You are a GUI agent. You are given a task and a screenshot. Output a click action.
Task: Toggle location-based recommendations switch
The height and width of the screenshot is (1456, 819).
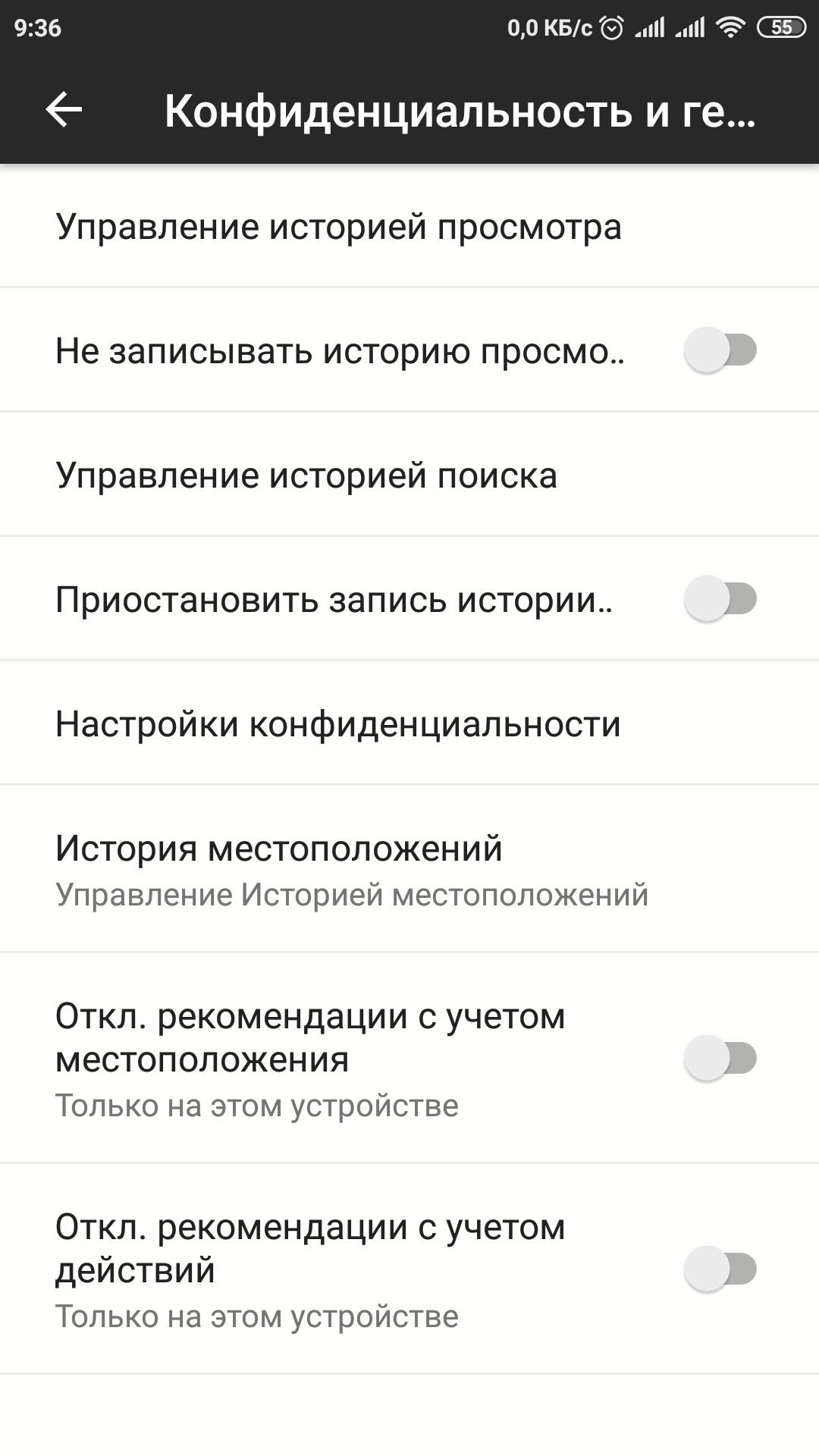(720, 1058)
